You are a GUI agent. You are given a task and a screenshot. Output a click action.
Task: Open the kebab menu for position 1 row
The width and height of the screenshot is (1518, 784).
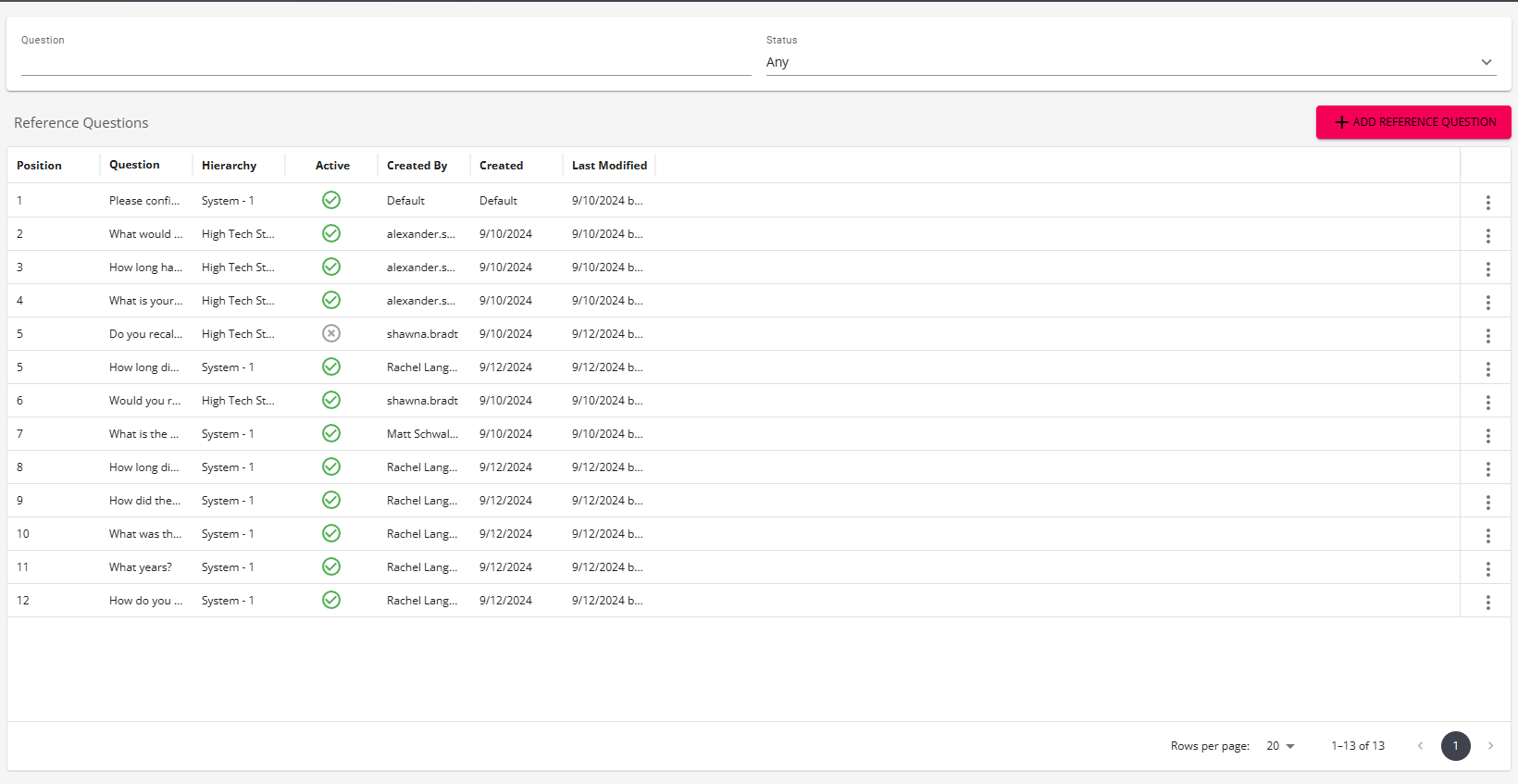tap(1487, 202)
